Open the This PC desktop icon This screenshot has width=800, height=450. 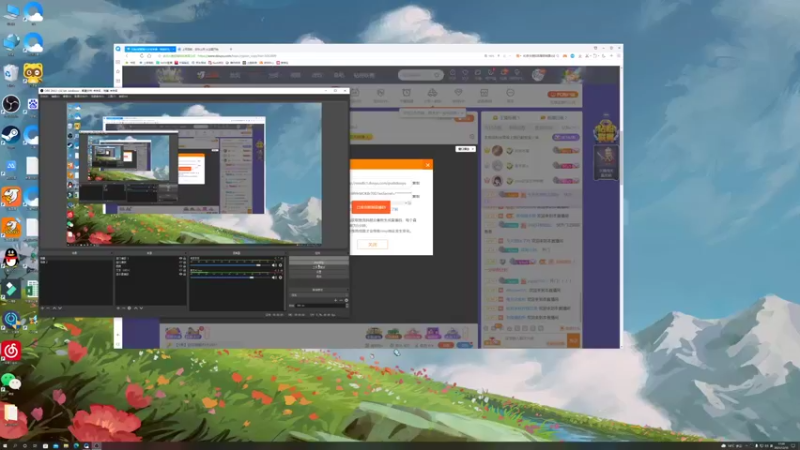(x=11, y=12)
